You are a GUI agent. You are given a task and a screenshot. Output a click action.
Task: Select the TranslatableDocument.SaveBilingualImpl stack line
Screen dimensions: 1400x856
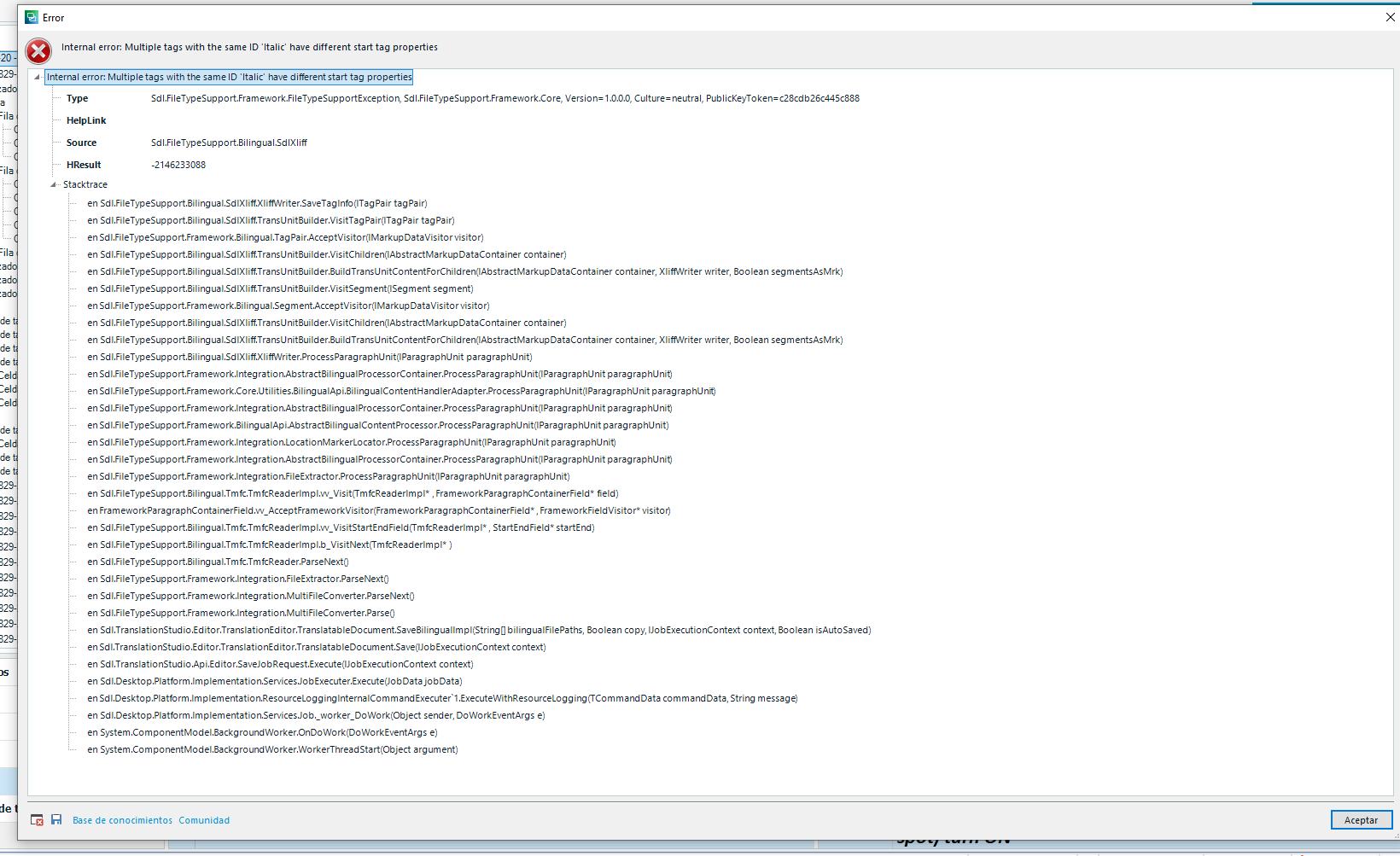click(479, 630)
